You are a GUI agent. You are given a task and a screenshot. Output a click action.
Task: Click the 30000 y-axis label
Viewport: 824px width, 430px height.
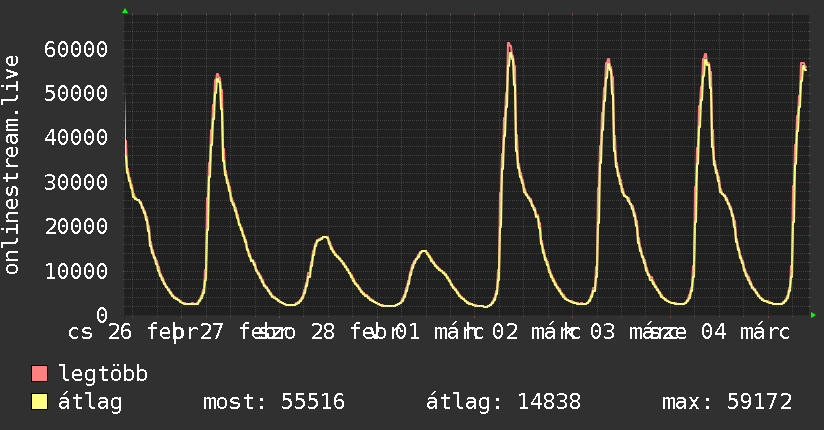point(76,182)
